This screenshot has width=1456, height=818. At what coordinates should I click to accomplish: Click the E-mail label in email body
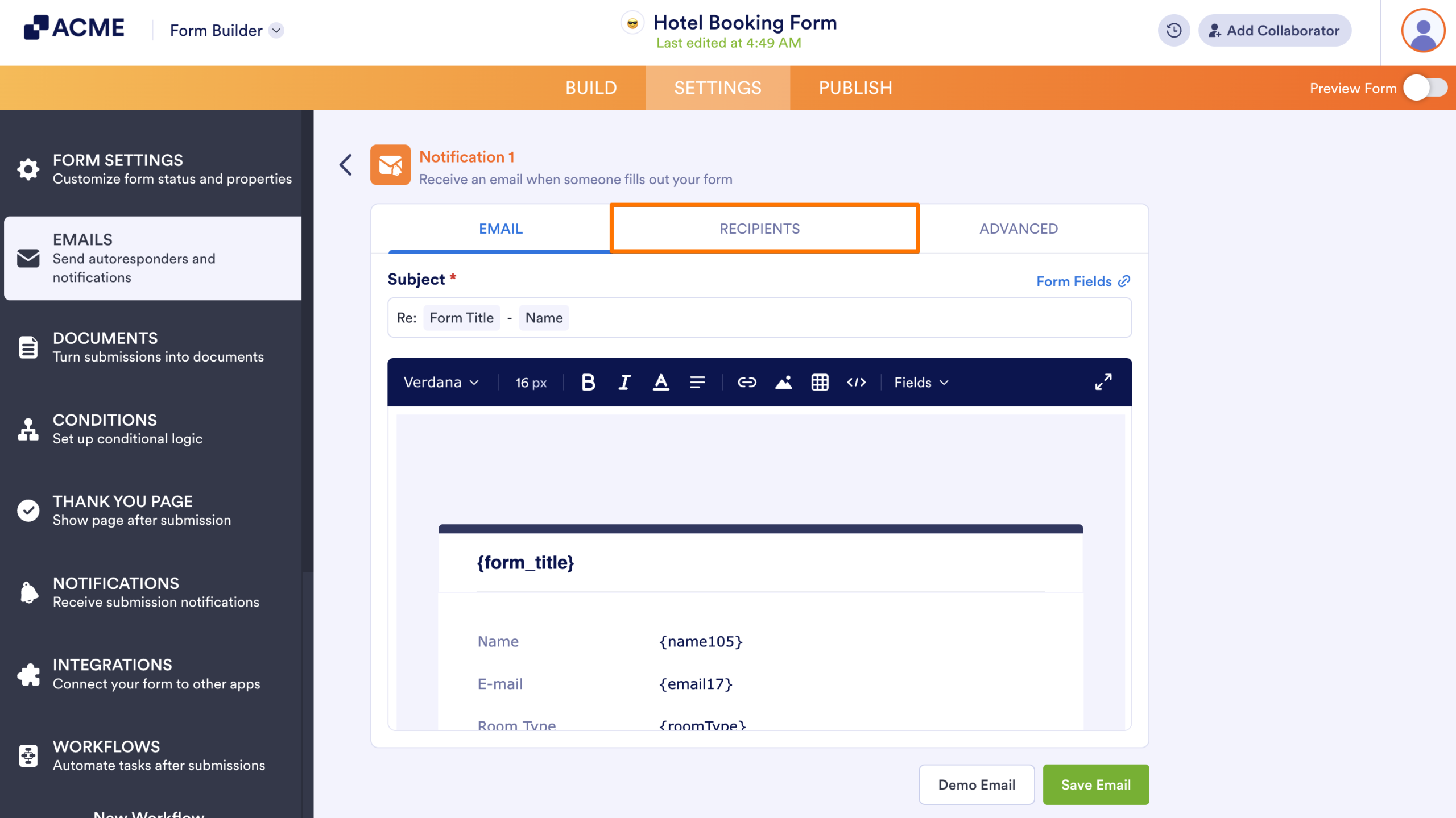tap(500, 684)
